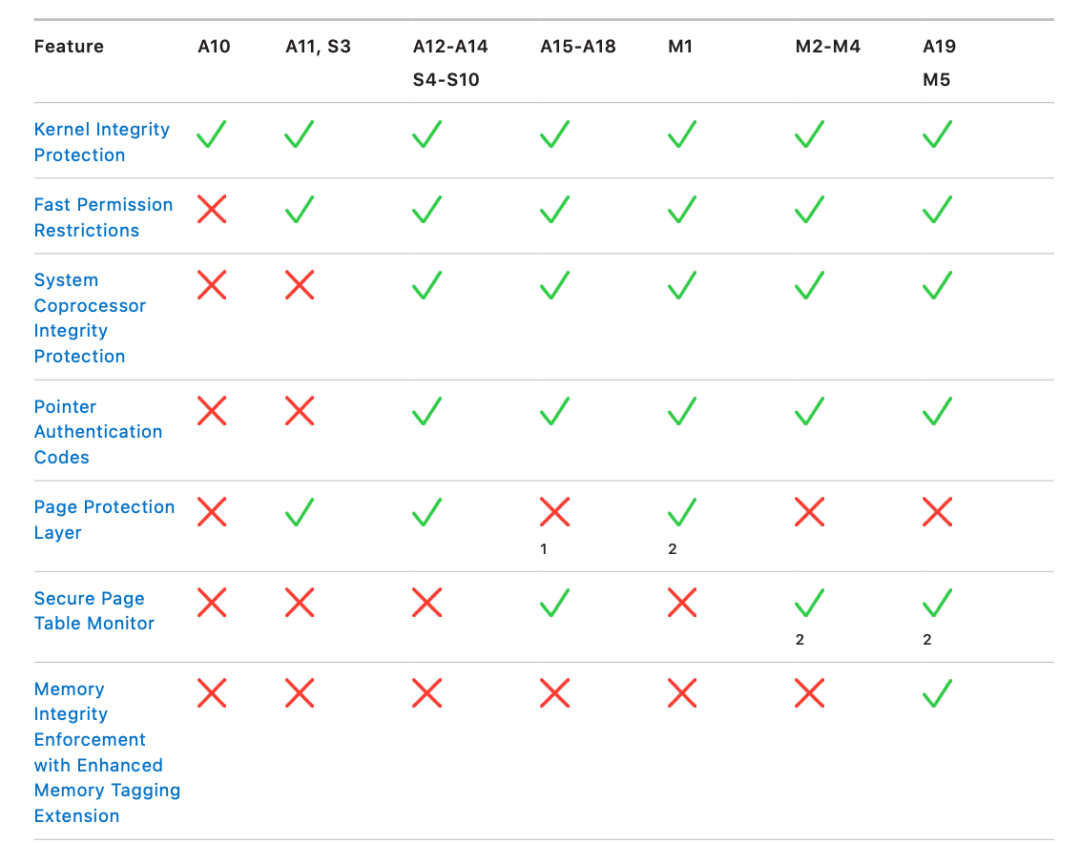
Task: Click footnote 2 under Secure Page Table Monitor M2-M4
Action: click(x=800, y=640)
